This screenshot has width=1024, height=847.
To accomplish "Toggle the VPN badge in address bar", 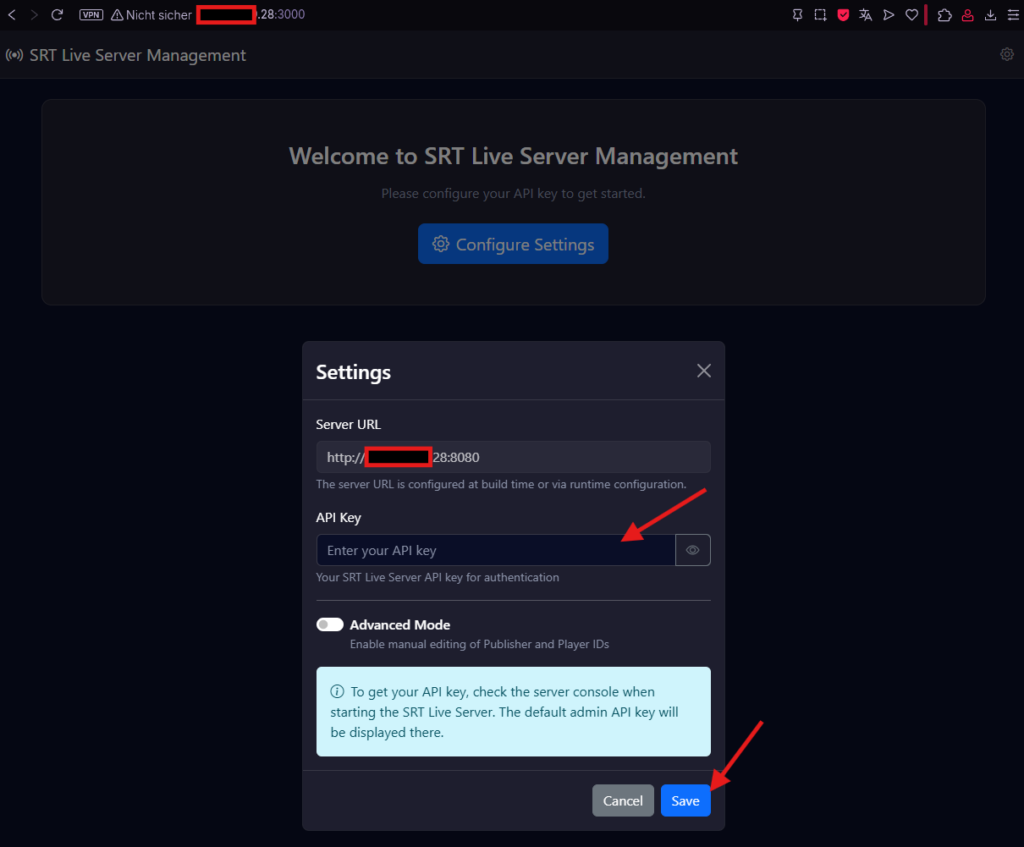I will pos(91,15).
